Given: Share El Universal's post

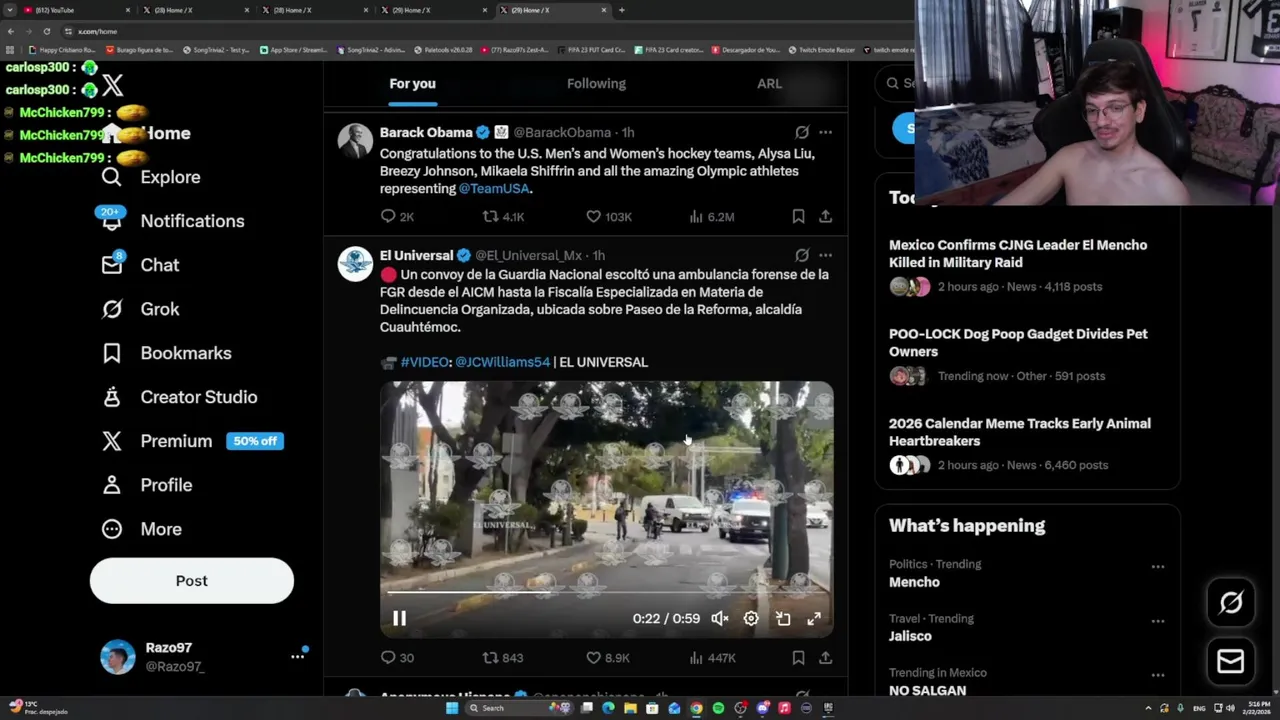Looking at the screenshot, I should click(825, 657).
